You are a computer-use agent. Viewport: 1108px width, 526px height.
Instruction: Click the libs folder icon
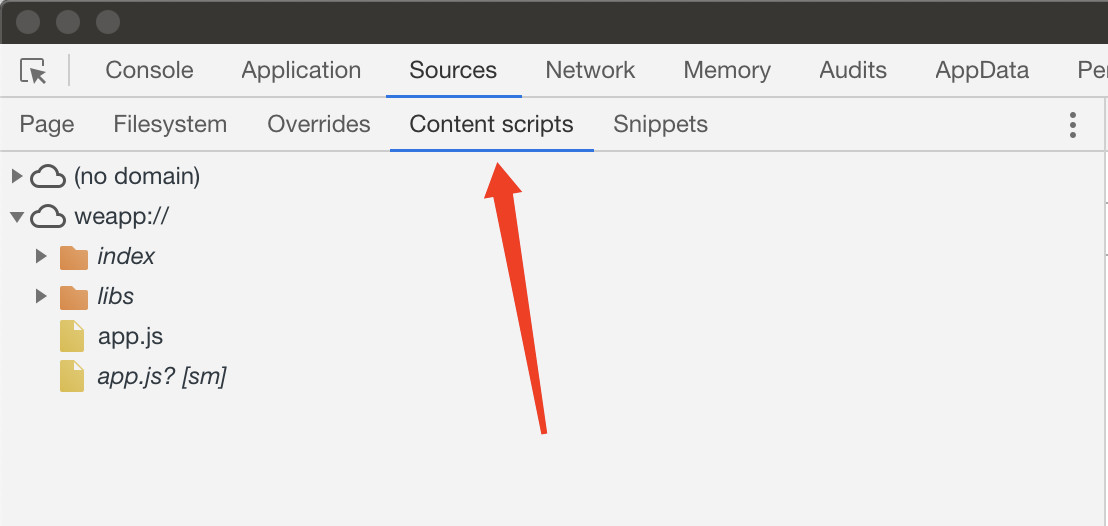click(x=74, y=297)
